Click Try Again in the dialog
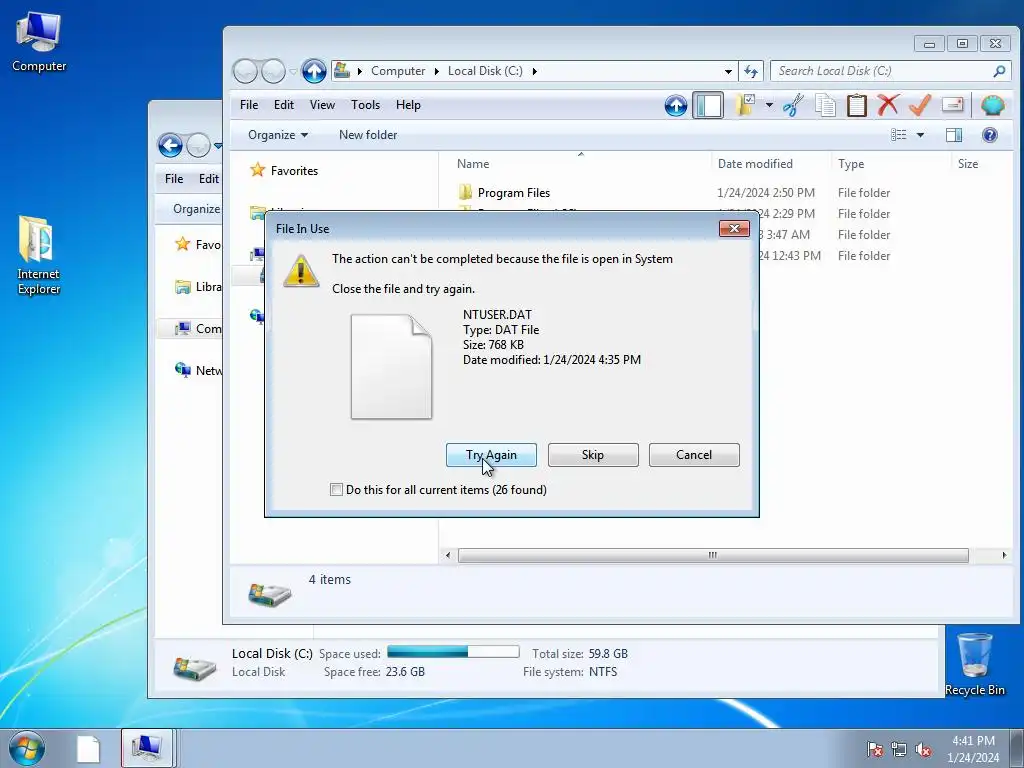Image resolution: width=1024 pixels, height=768 pixels. [491, 455]
